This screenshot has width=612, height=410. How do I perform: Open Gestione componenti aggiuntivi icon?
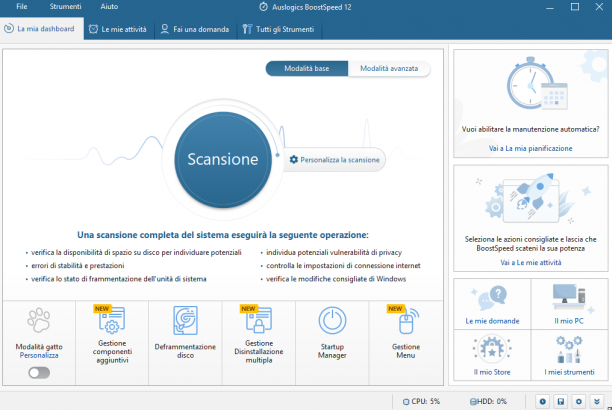pos(112,320)
